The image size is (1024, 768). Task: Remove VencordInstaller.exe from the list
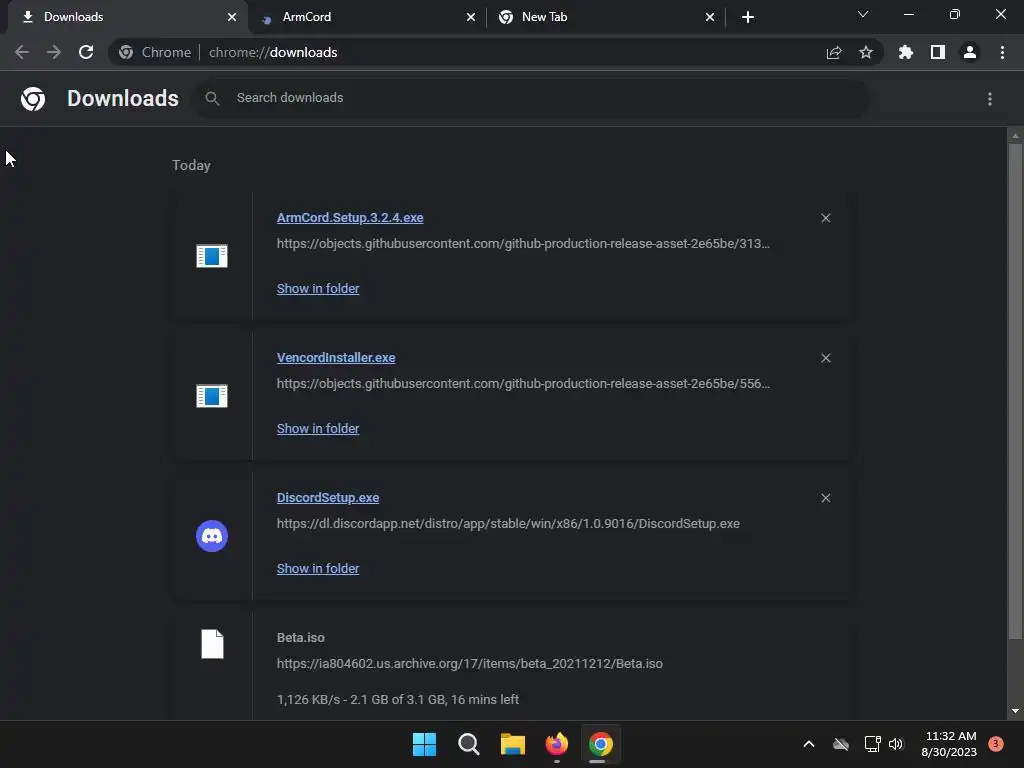pos(825,358)
